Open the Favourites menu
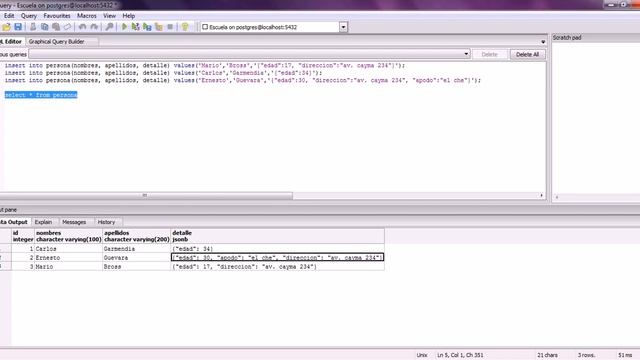Image resolution: width=640 pixels, height=360 pixels. tap(57, 16)
